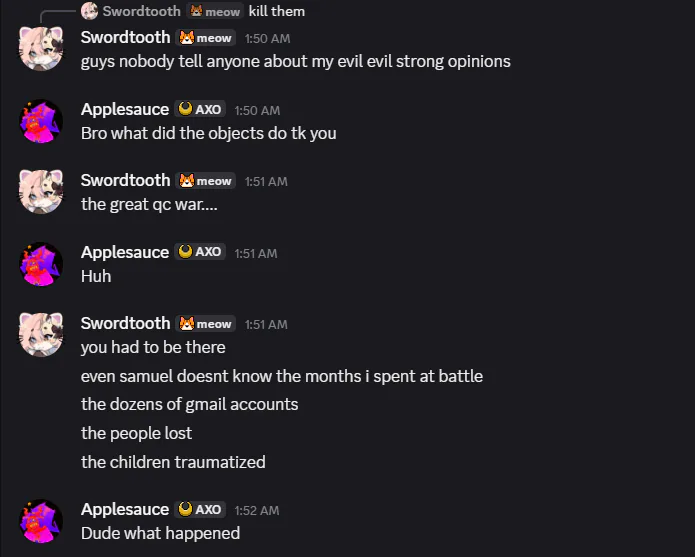Click Applesauce's avatar next to the "Huh" message
This screenshot has width=695, height=557.
pyautogui.click(x=42, y=262)
